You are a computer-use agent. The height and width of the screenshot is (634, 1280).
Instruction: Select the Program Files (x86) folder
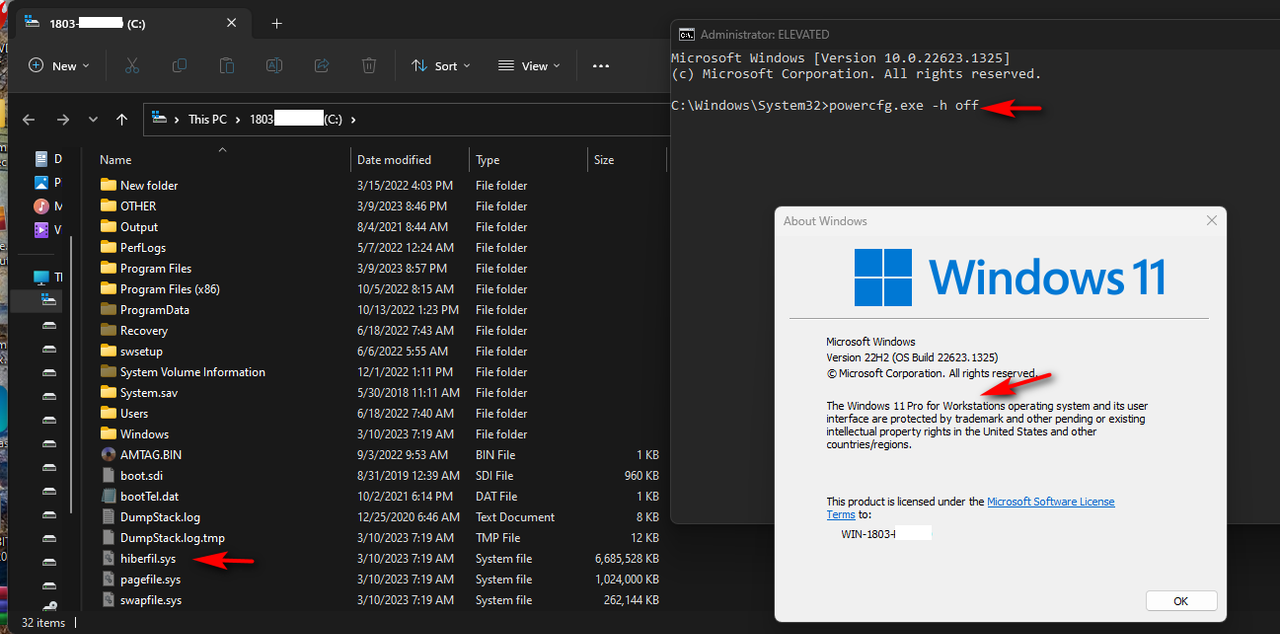click(x=170, y=289)
